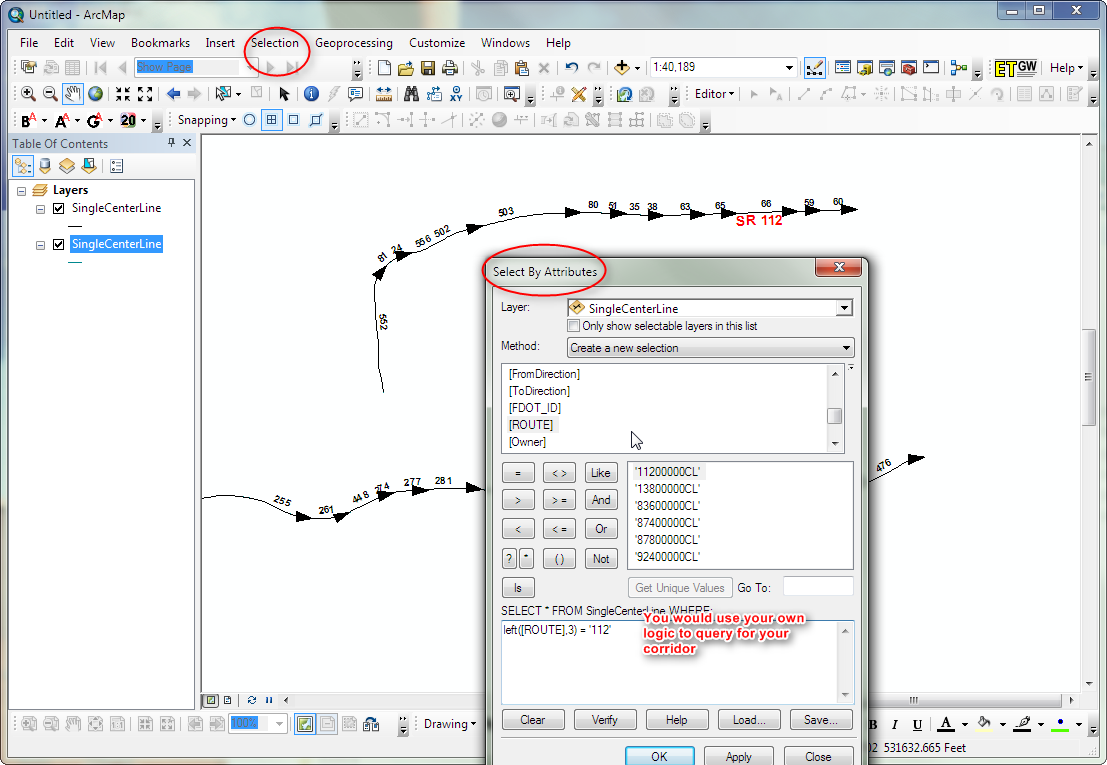Open the Find Route tool

(x=433, y=94)
